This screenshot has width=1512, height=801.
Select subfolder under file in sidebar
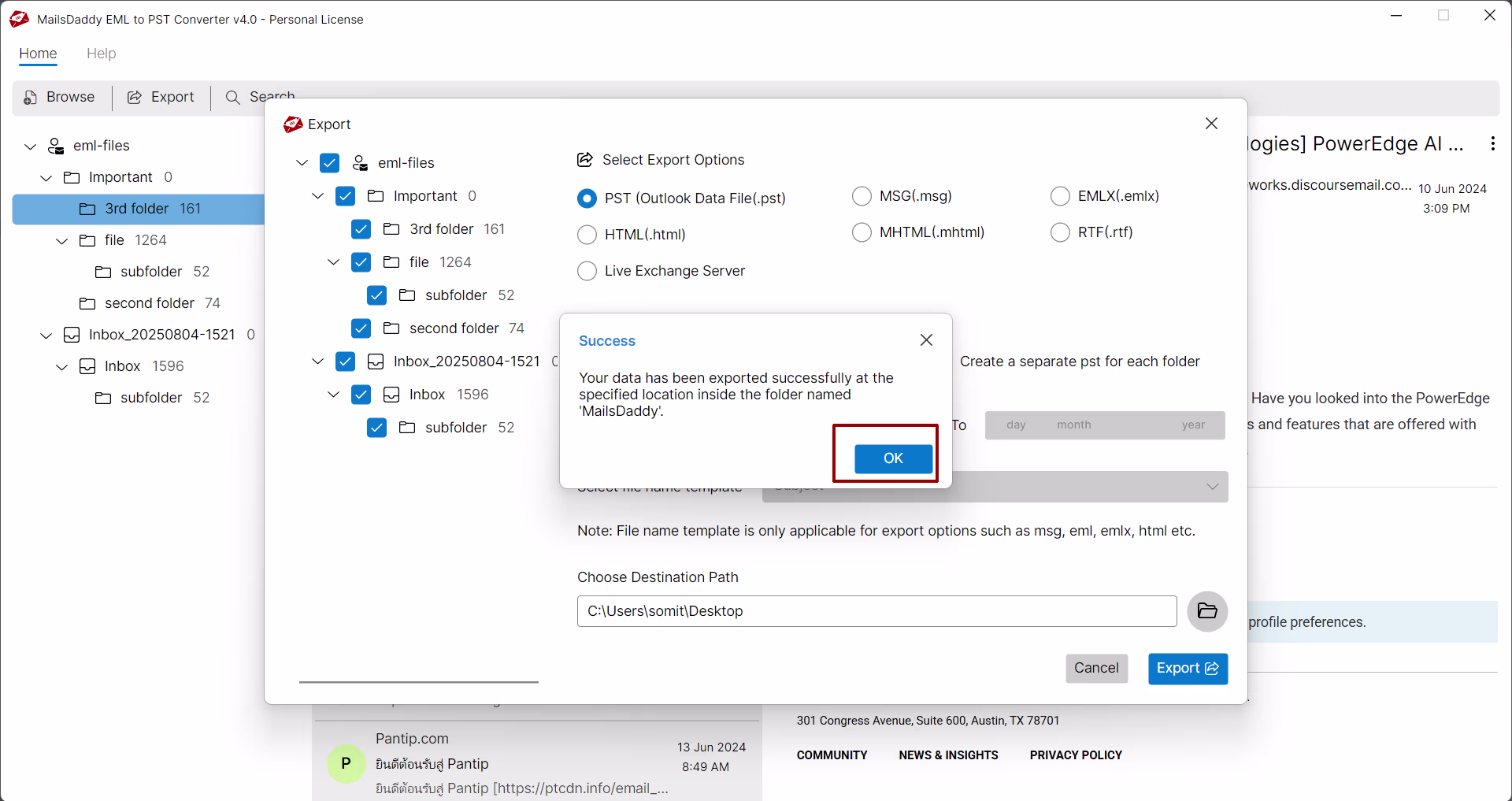[152, 272]
